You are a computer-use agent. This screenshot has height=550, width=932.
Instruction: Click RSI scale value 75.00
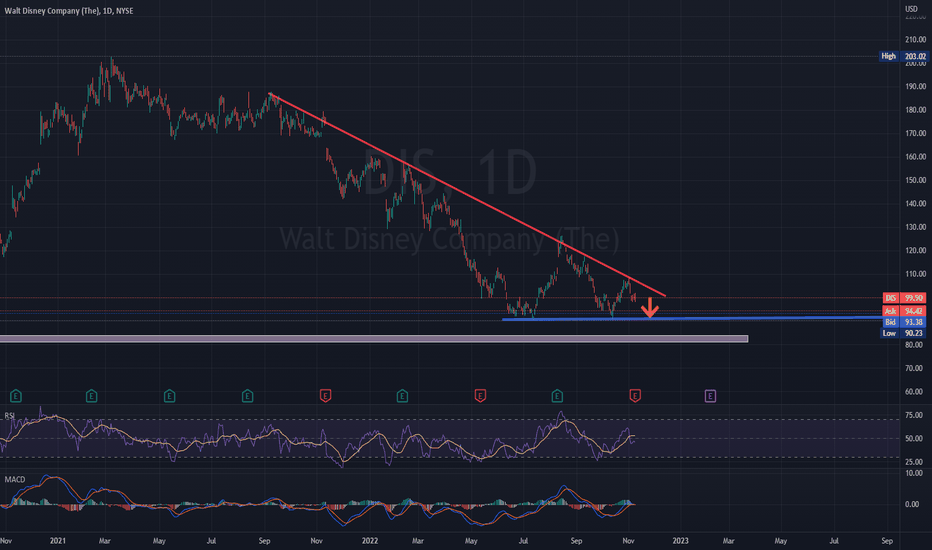914,415
